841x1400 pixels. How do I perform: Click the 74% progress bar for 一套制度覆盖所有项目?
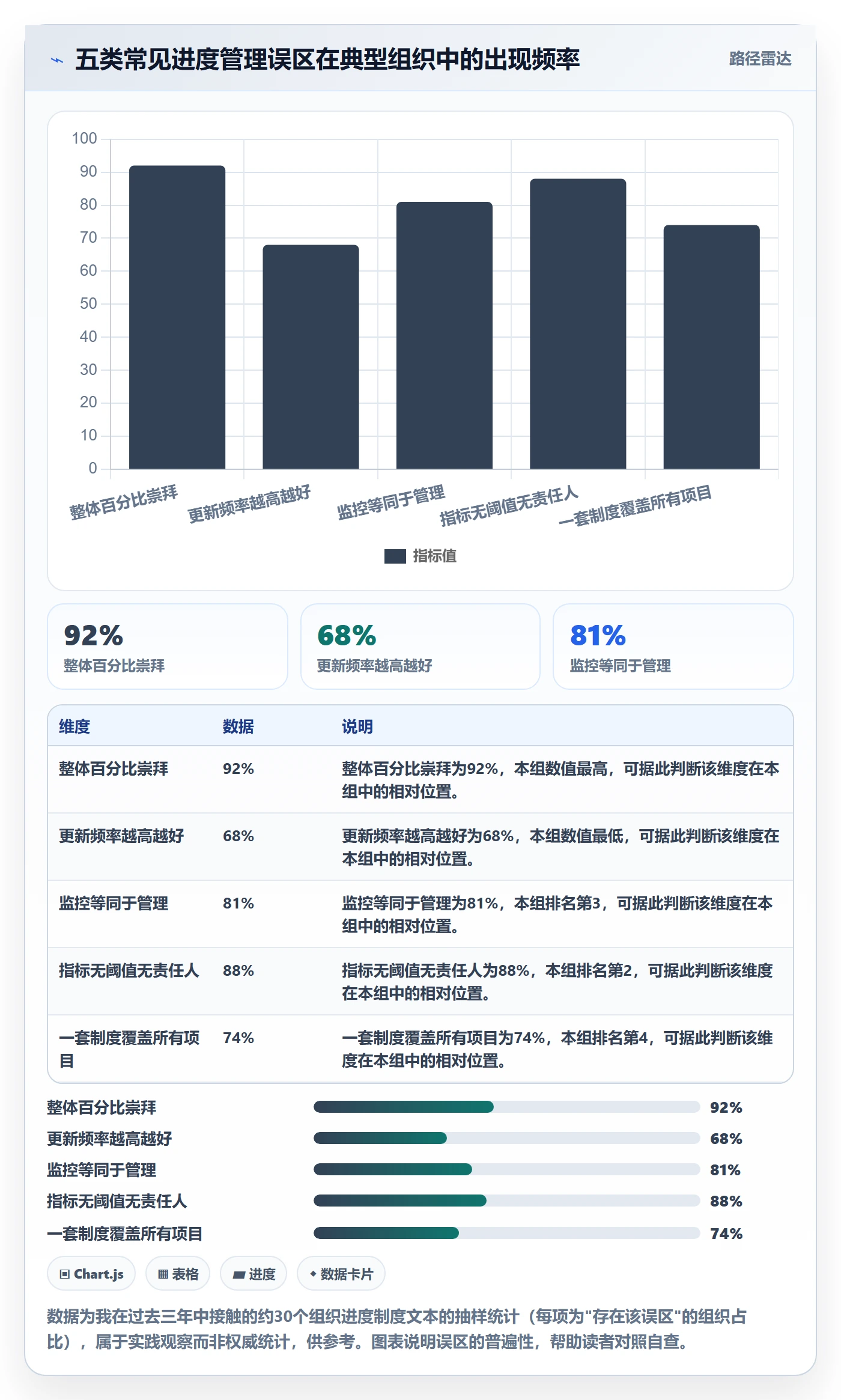(506, 1233)
